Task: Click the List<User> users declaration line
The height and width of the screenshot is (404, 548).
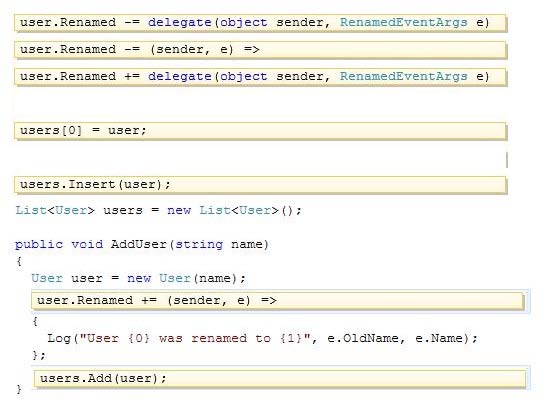Action: pyautogui.click(x=158, y=210)
